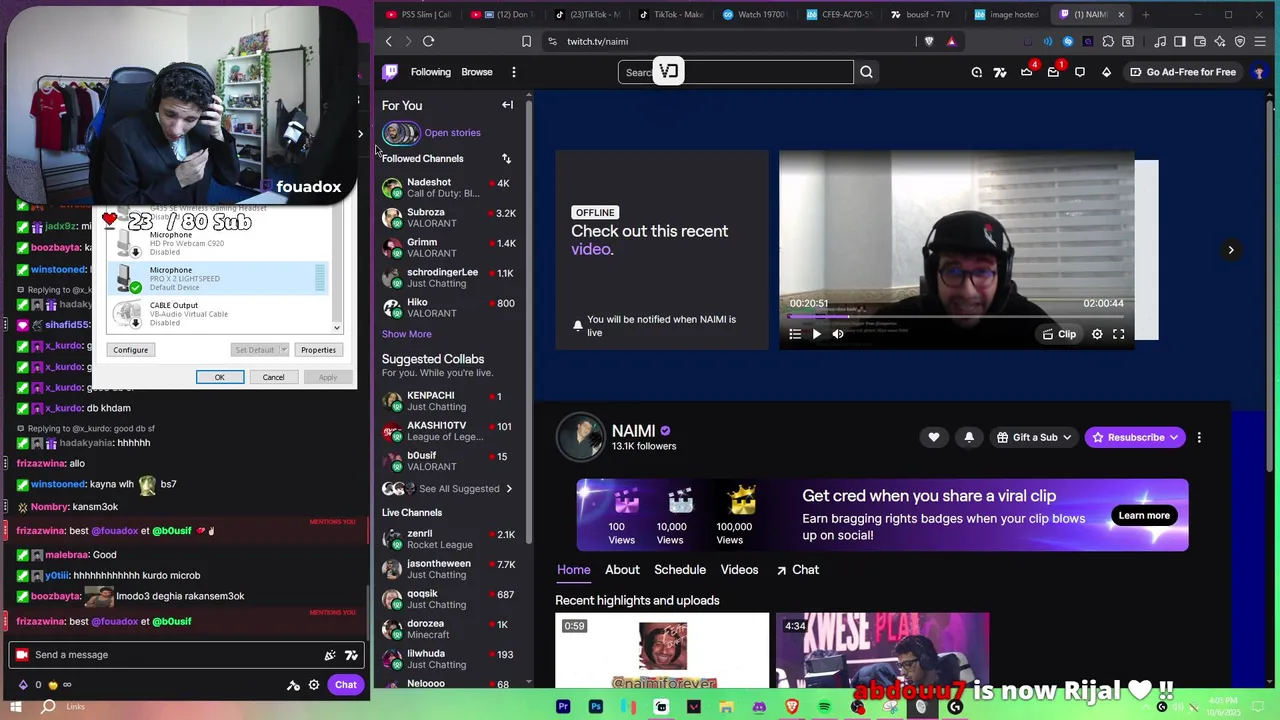Open the video chapters list icon

[795, 334]
